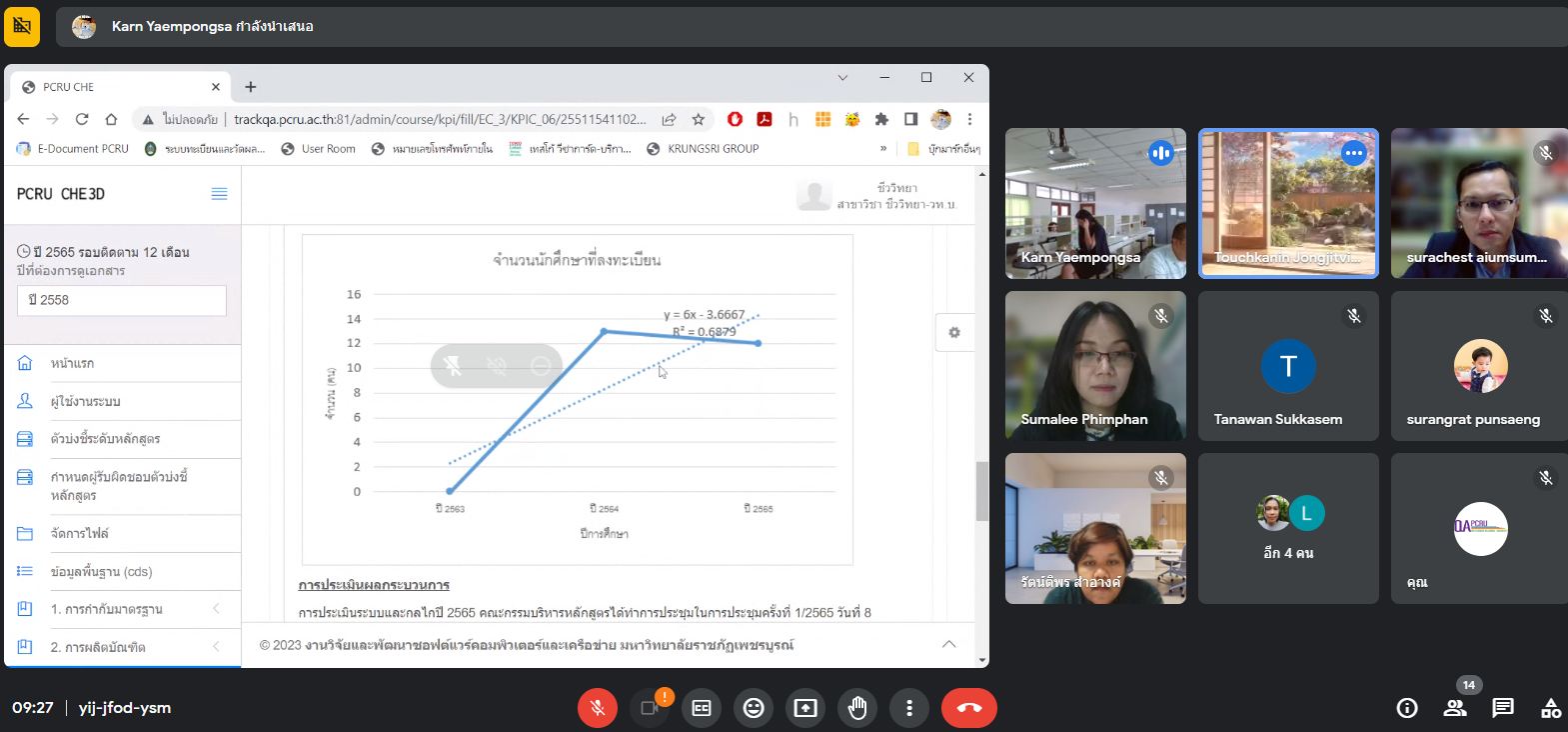Open หน้าแรก in the sidebar
The height and width of the screenshot is (732, 1568).
[x=72, y=363]
